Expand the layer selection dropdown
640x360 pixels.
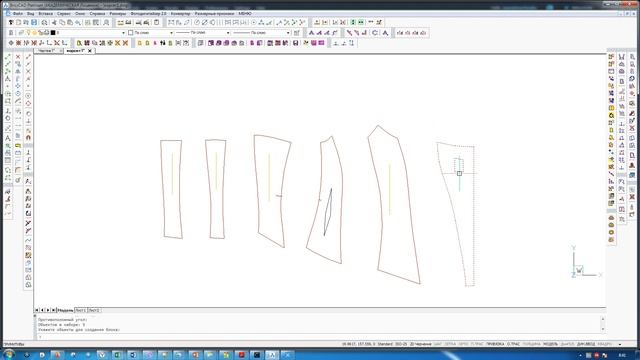(123, 33)
